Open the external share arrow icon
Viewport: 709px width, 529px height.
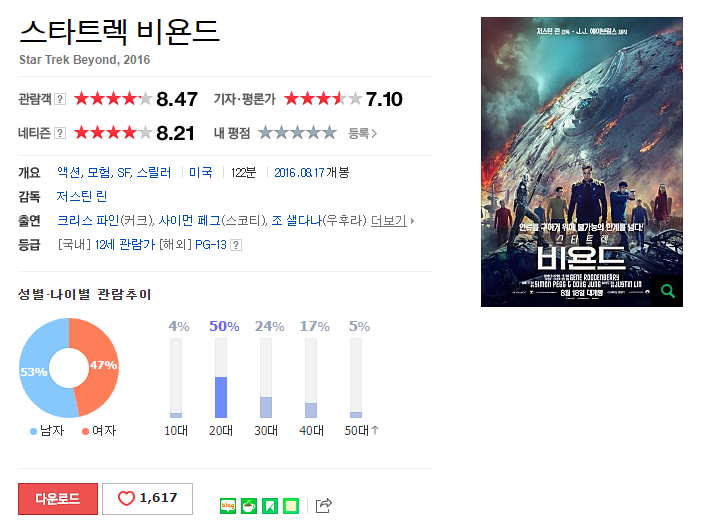coord(323,505)
